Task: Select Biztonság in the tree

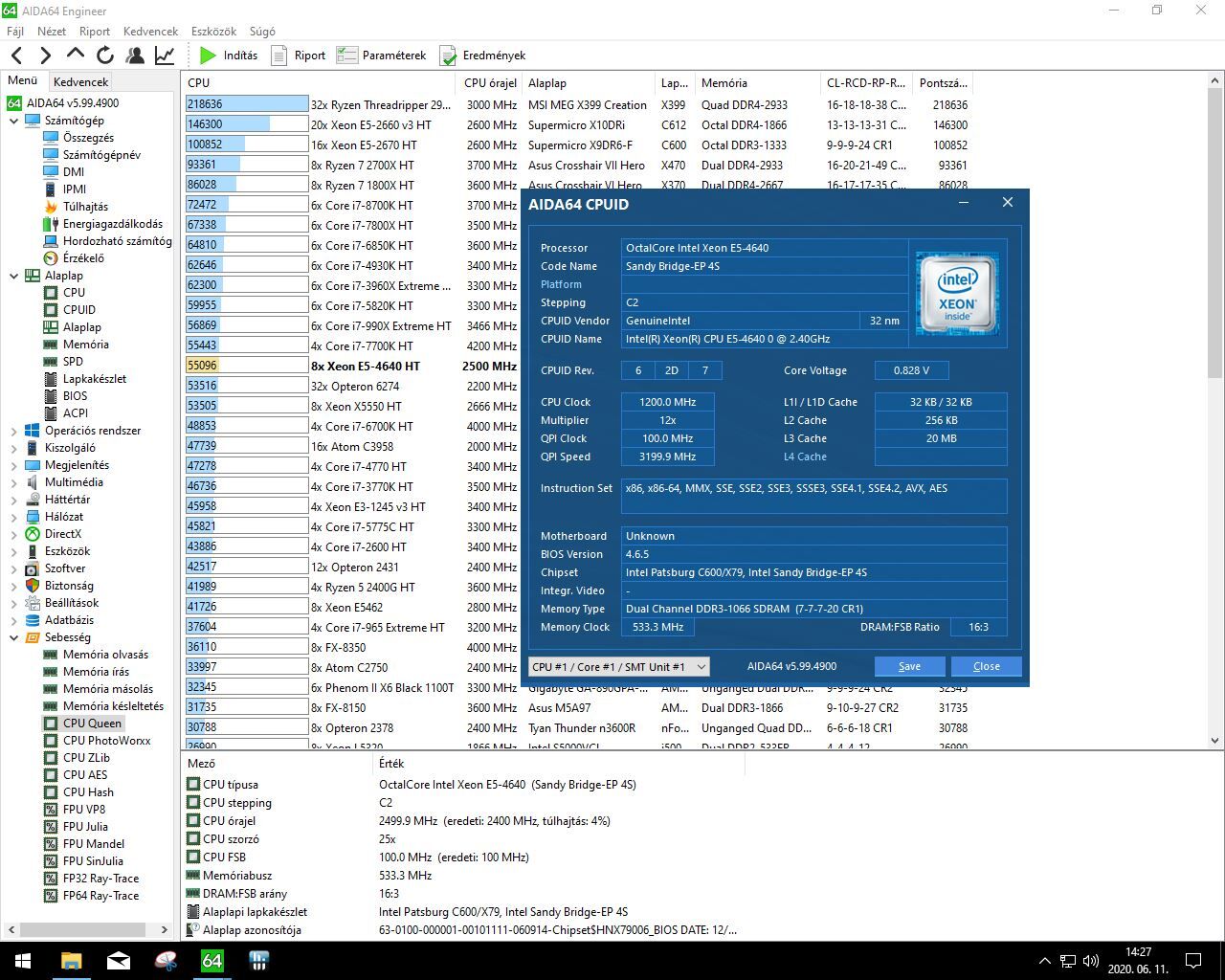Action: [69, 586]
